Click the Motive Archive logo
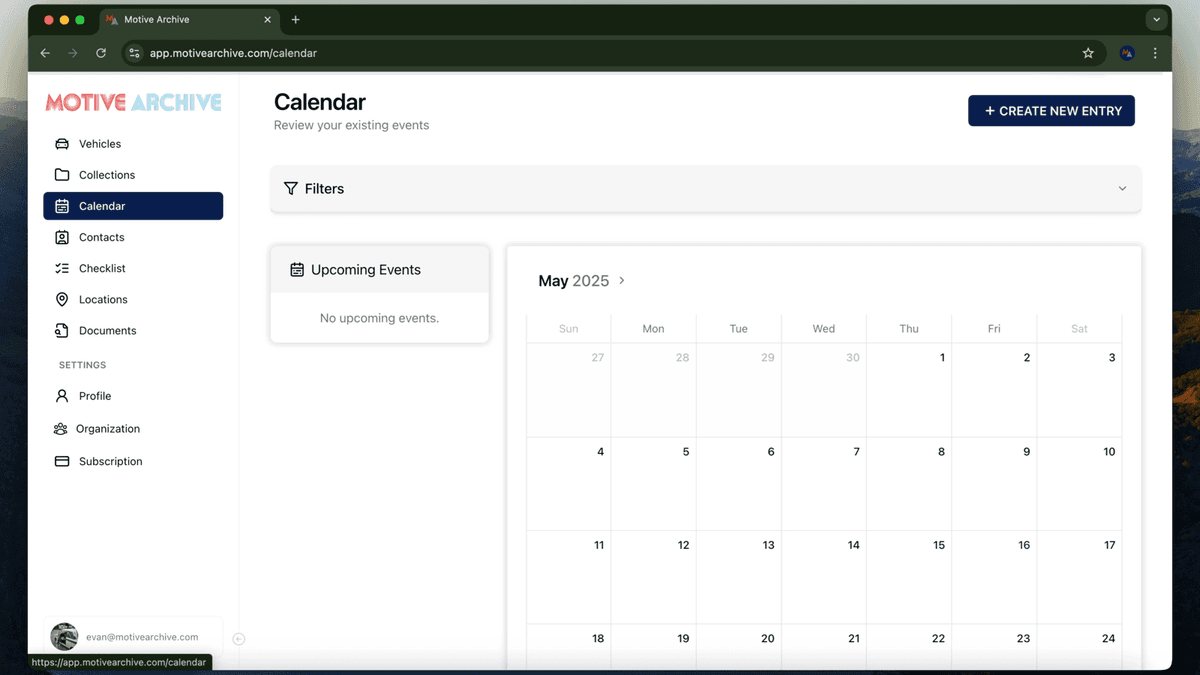Viewport: 1200px width, 675px height. tap(133, 102)
